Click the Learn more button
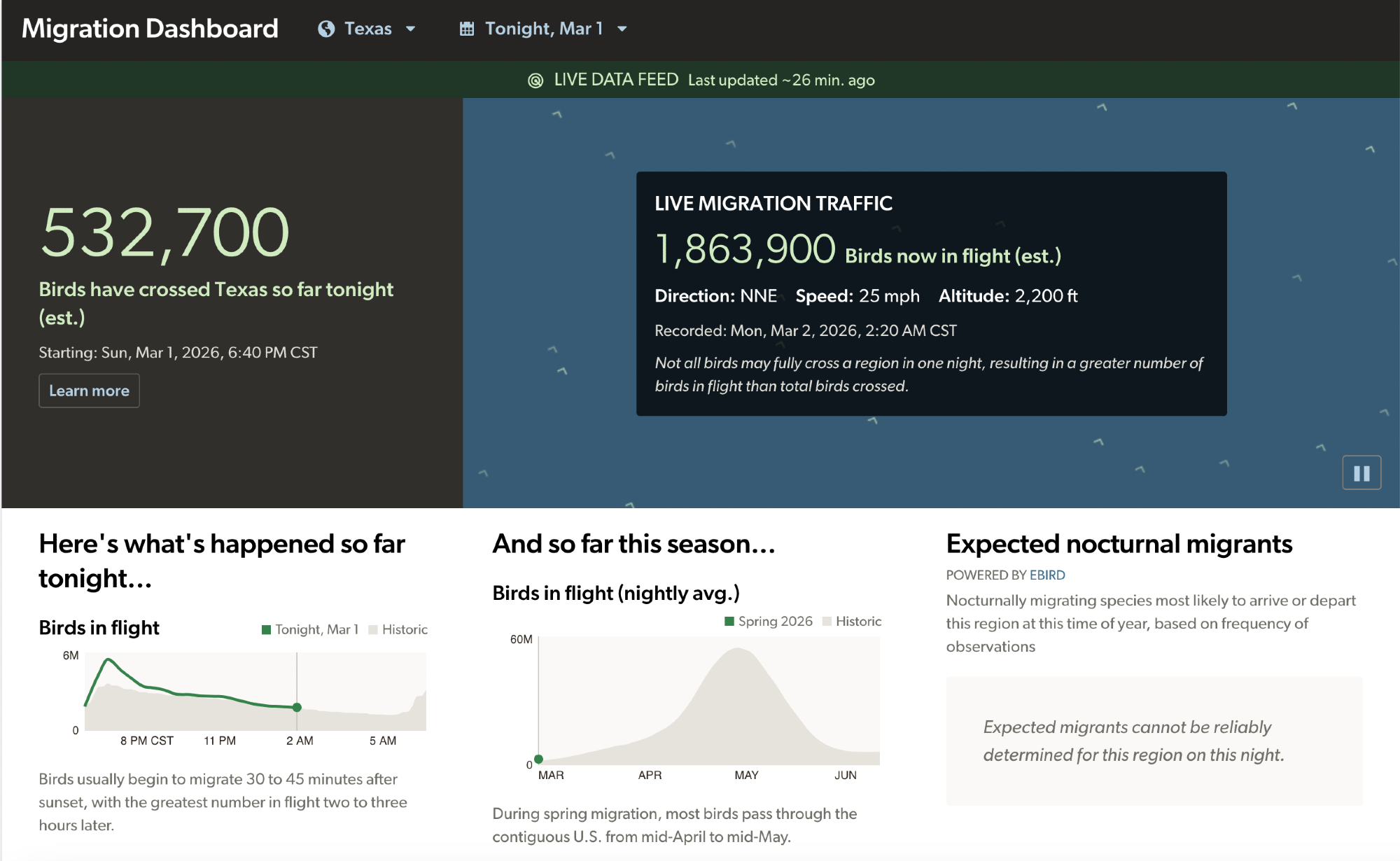This screenshot has width=1400, height=861. pos(89,391)
